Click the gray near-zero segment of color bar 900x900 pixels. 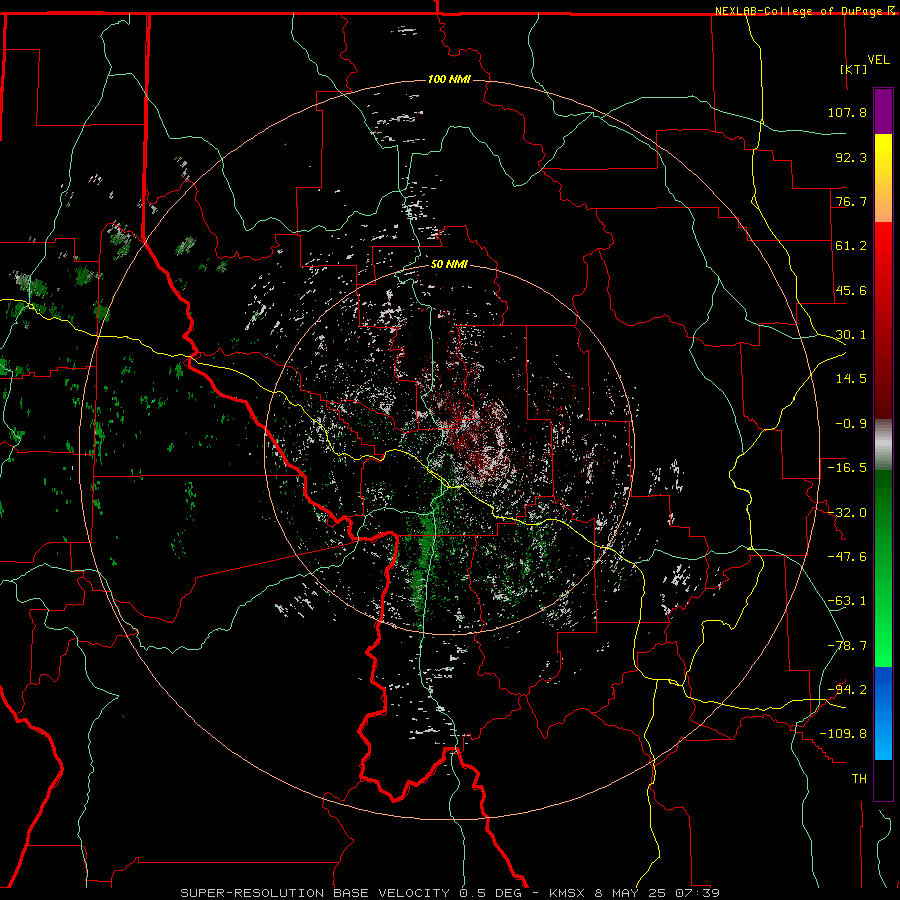pos(883,445)
